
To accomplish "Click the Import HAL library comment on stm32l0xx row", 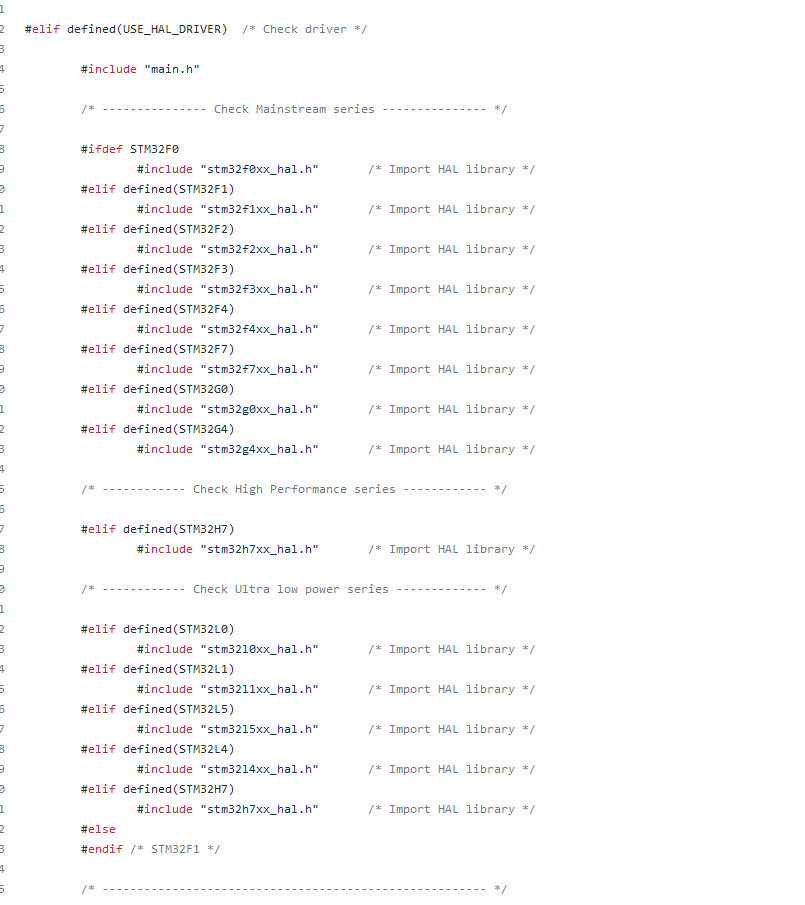I will coord(451,649).
